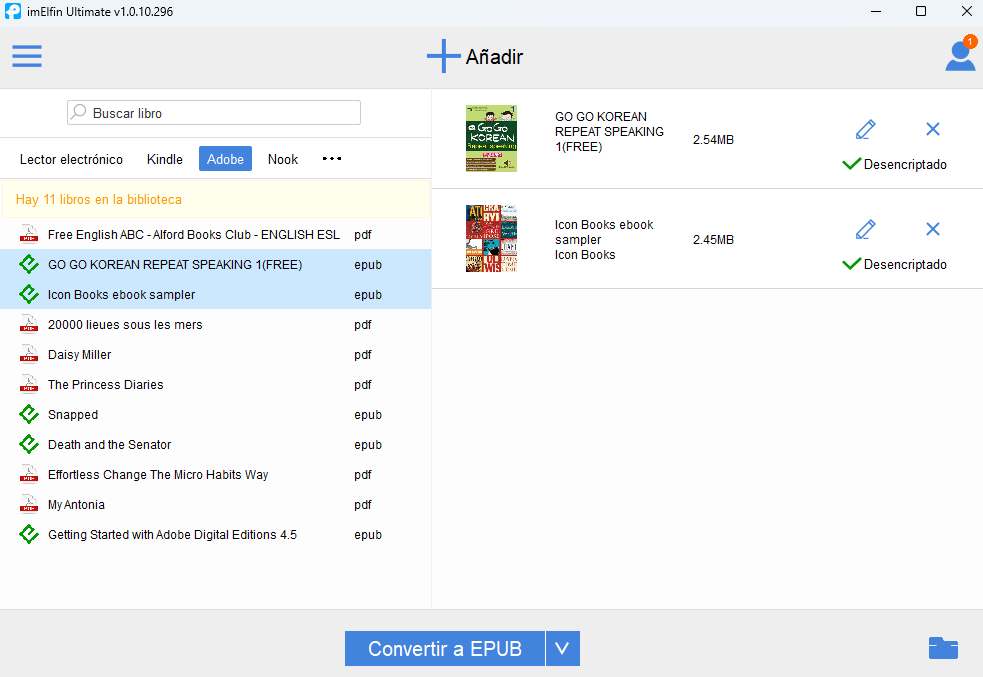Click PDF icon of My Antonia
This screenshot has height=677, width=983.
(x=29, y=505)
